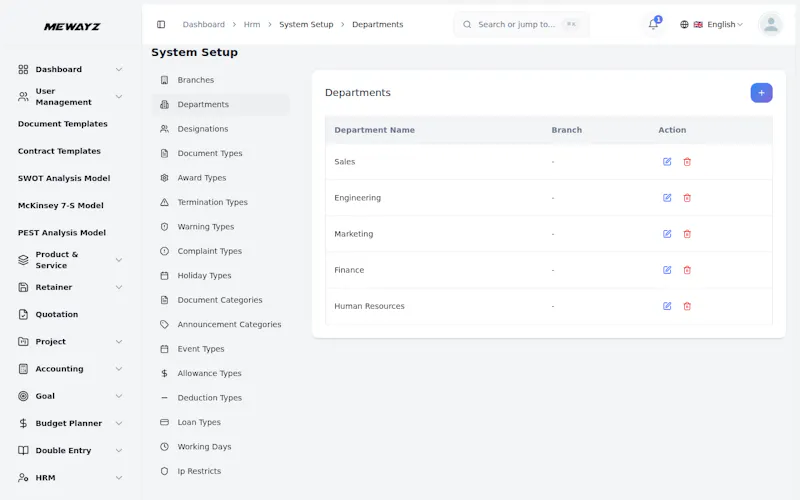Open the notifications bell
Screen dimensions: 800x500
click(x=654, y=24)
